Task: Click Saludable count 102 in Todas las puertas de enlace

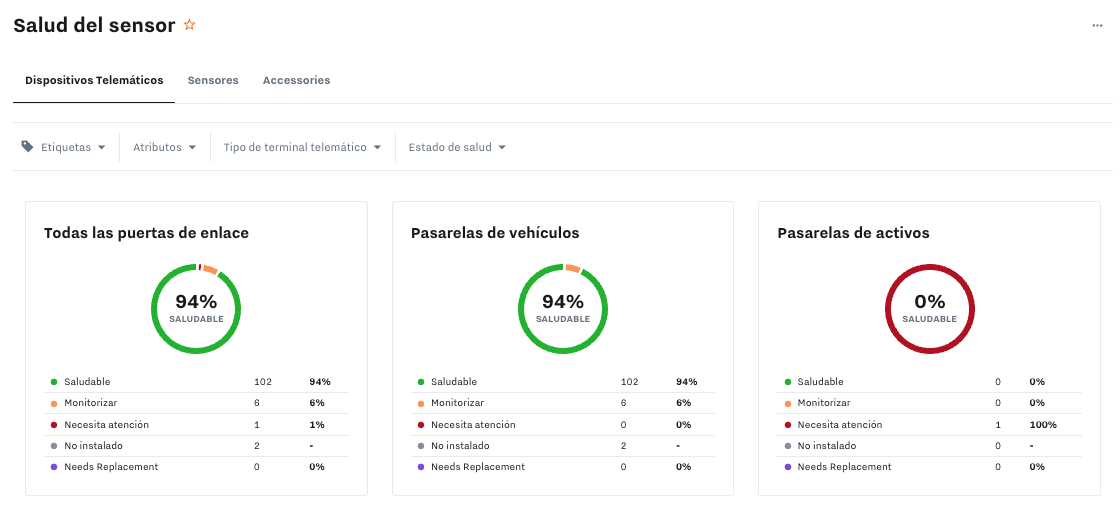Action: (x=263, y=382)
